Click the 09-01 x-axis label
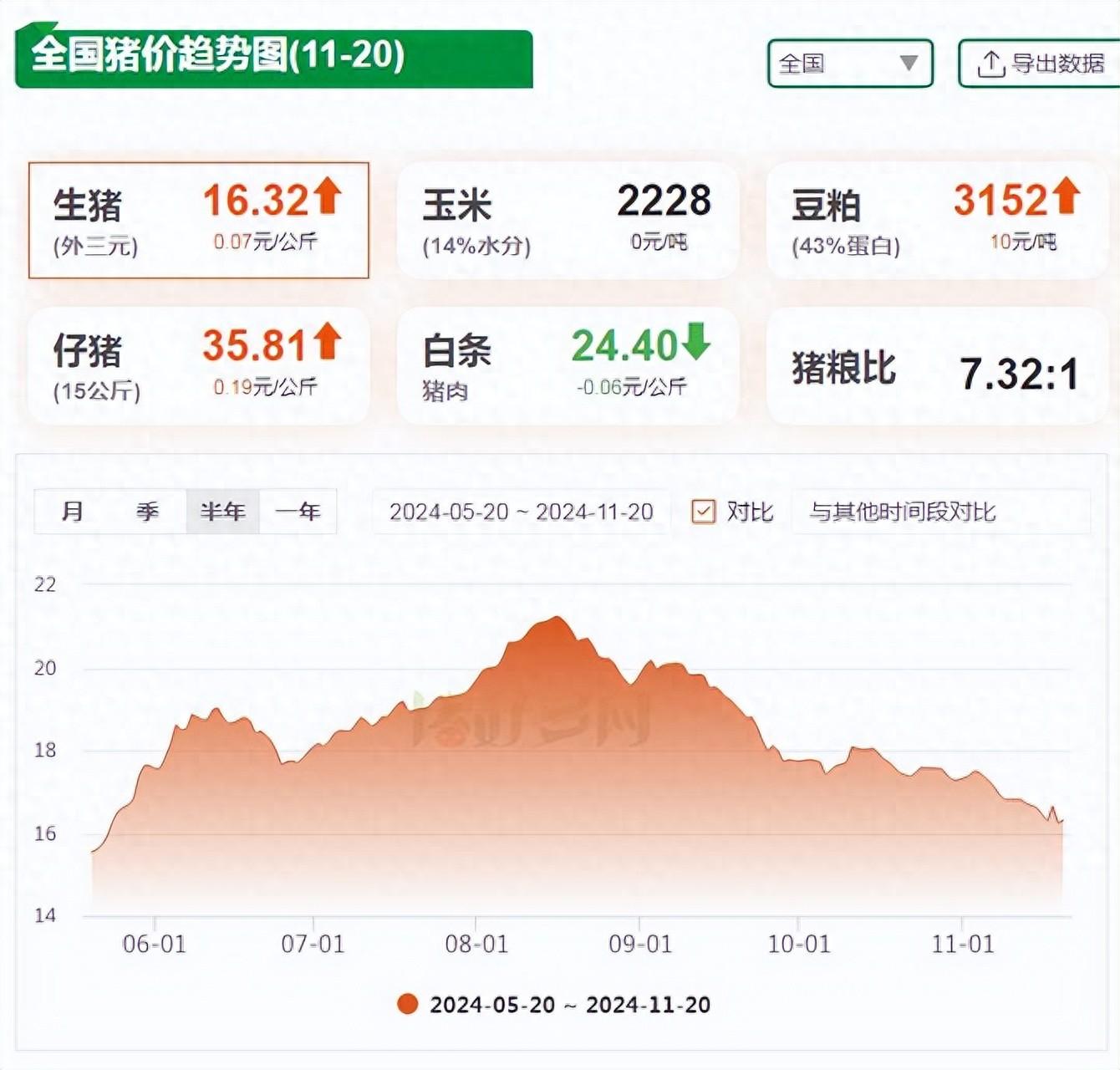The image size is (1120, 1070). tap(640, 945)
